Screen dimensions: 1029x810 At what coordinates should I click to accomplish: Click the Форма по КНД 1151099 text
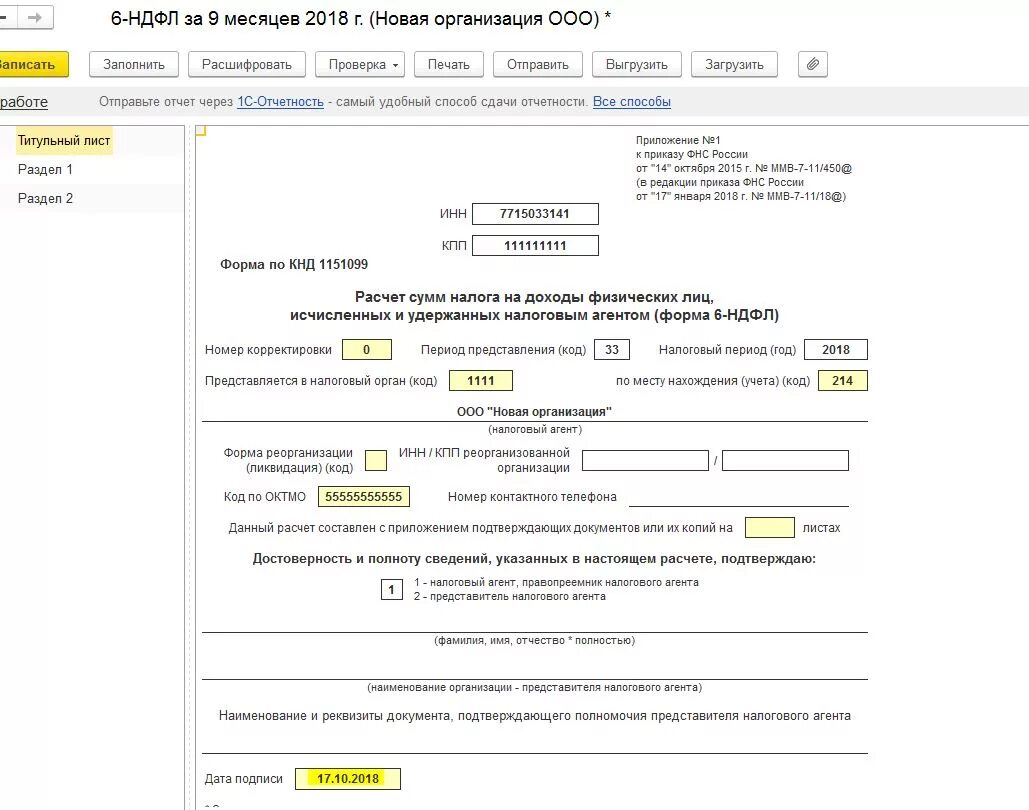[294, 265]
